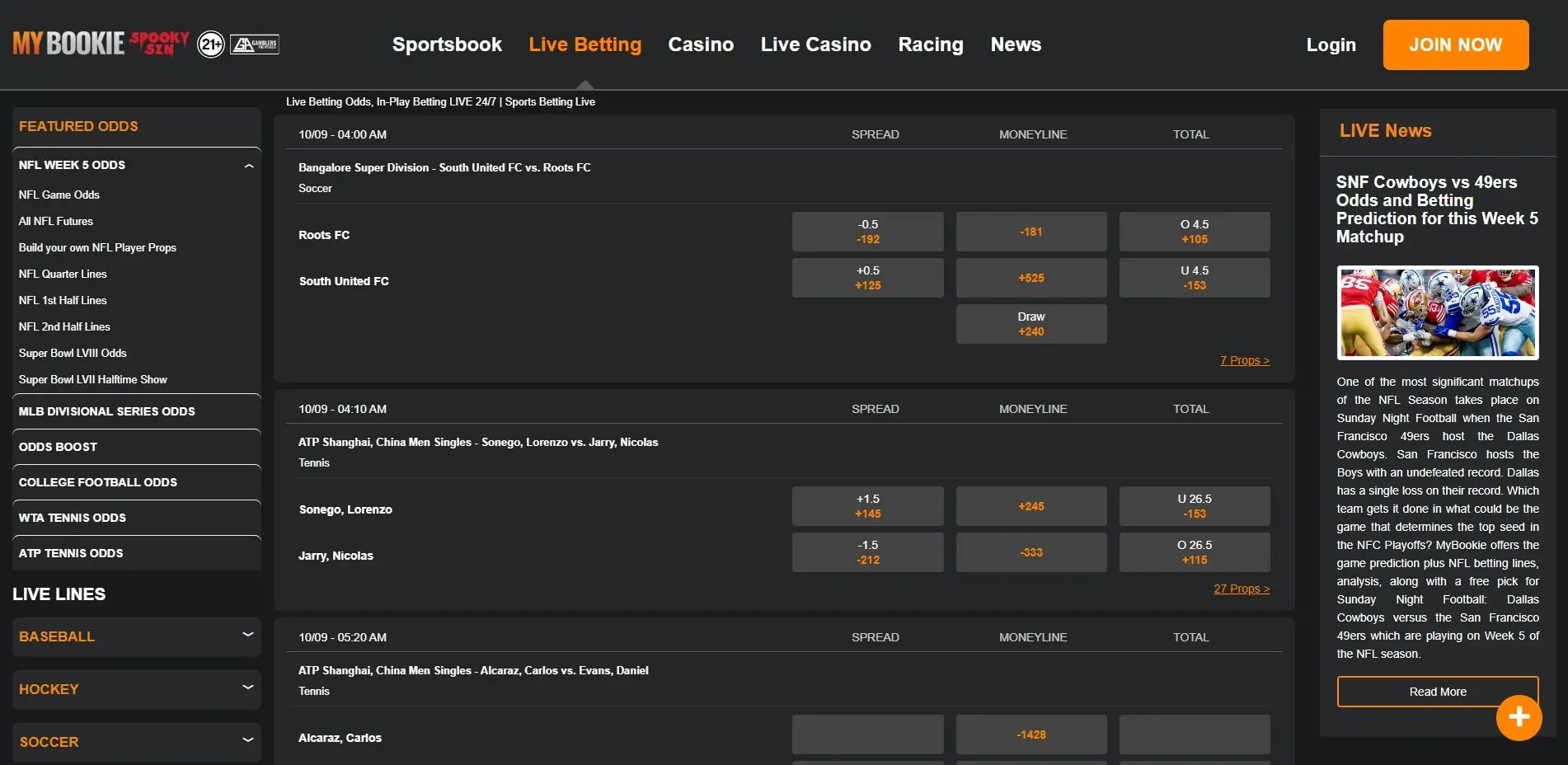Open the Racing section
This screenshot has width=1568, height=765.
tap(930, 45)
